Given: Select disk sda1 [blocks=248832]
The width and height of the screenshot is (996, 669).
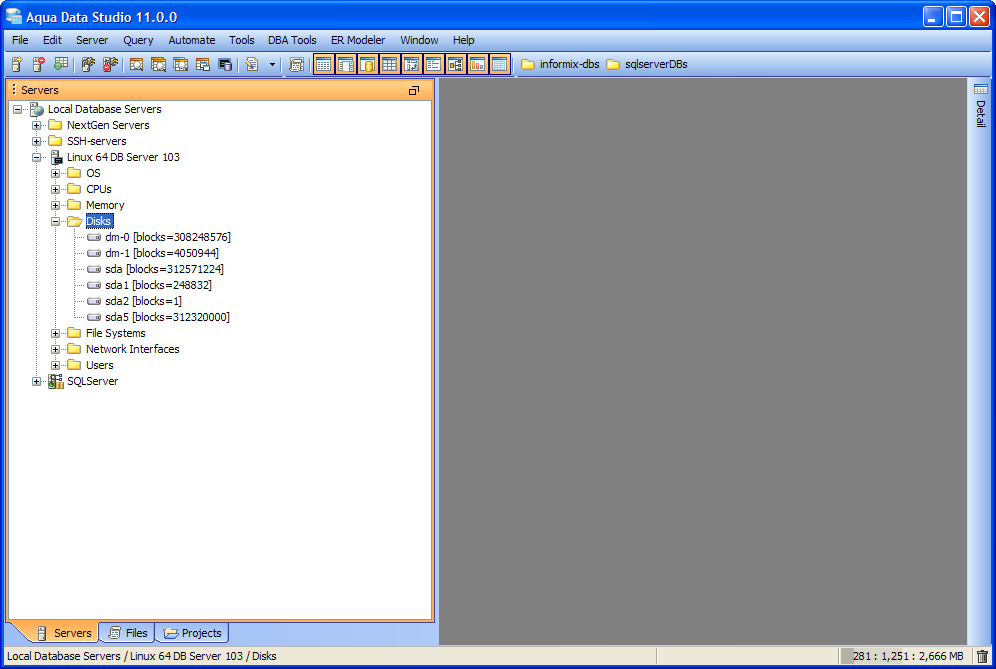Looking at the screenshot, I should pos(158,285).
